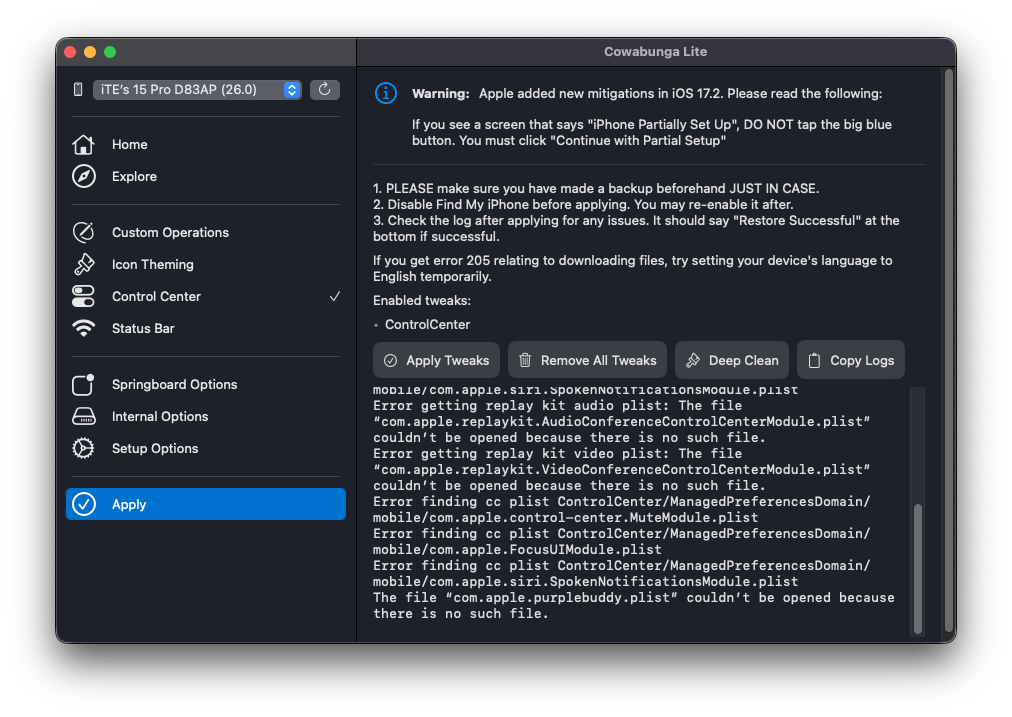
Task: Refresh the connected device list
Action: point(325,90)
